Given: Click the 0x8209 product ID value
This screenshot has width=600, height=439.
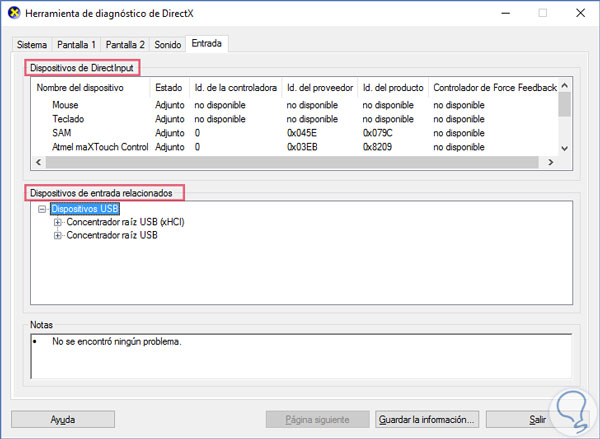Looking at the screenshot, I should point(377,147).
